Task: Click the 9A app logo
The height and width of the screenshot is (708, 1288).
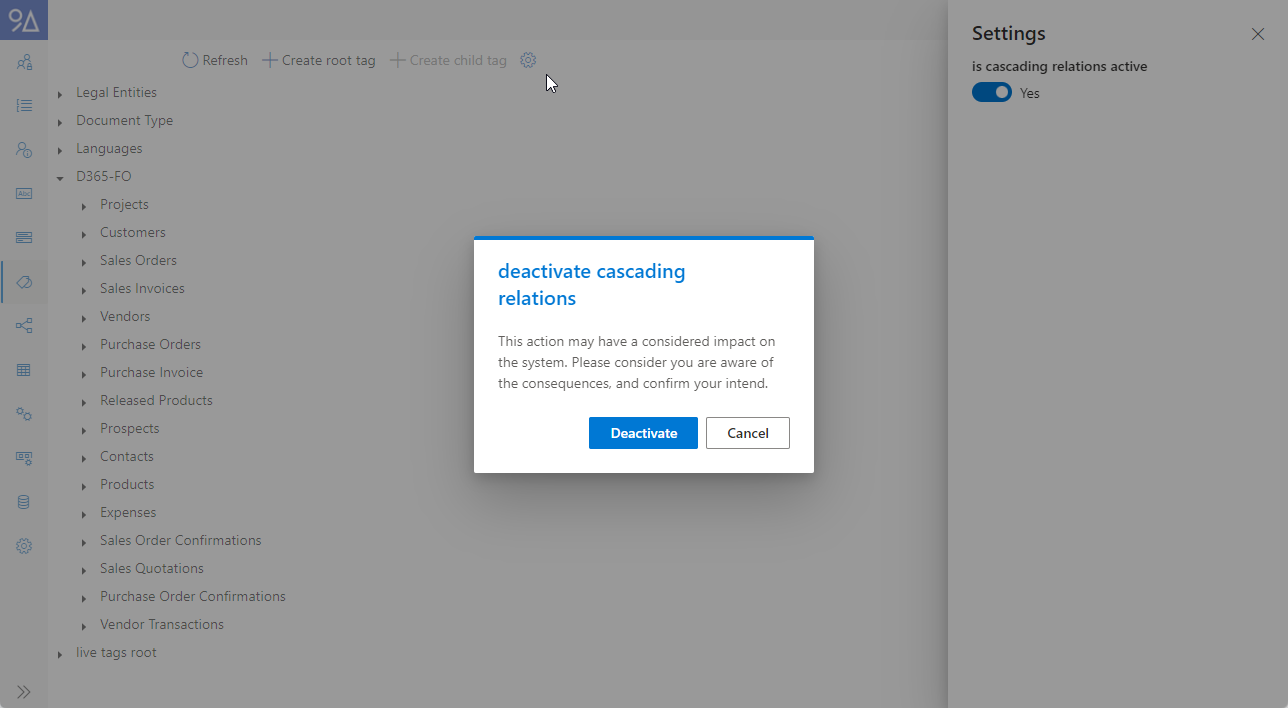Action: (x=24, y=20)
